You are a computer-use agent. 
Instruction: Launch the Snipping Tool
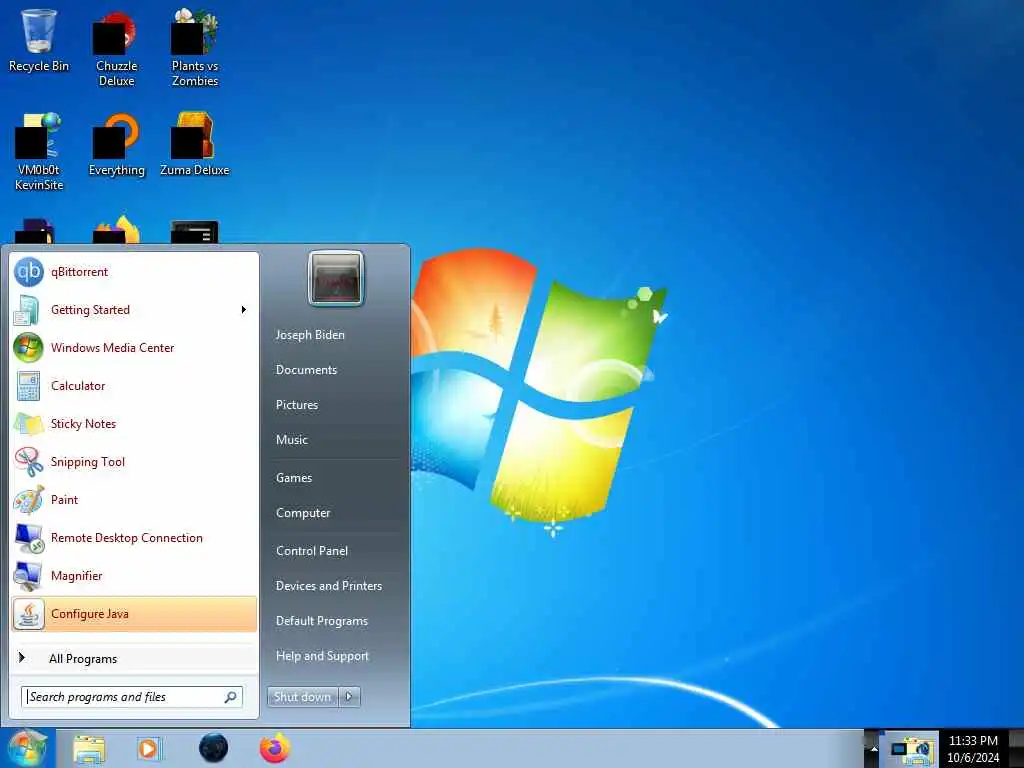[134, 462]
